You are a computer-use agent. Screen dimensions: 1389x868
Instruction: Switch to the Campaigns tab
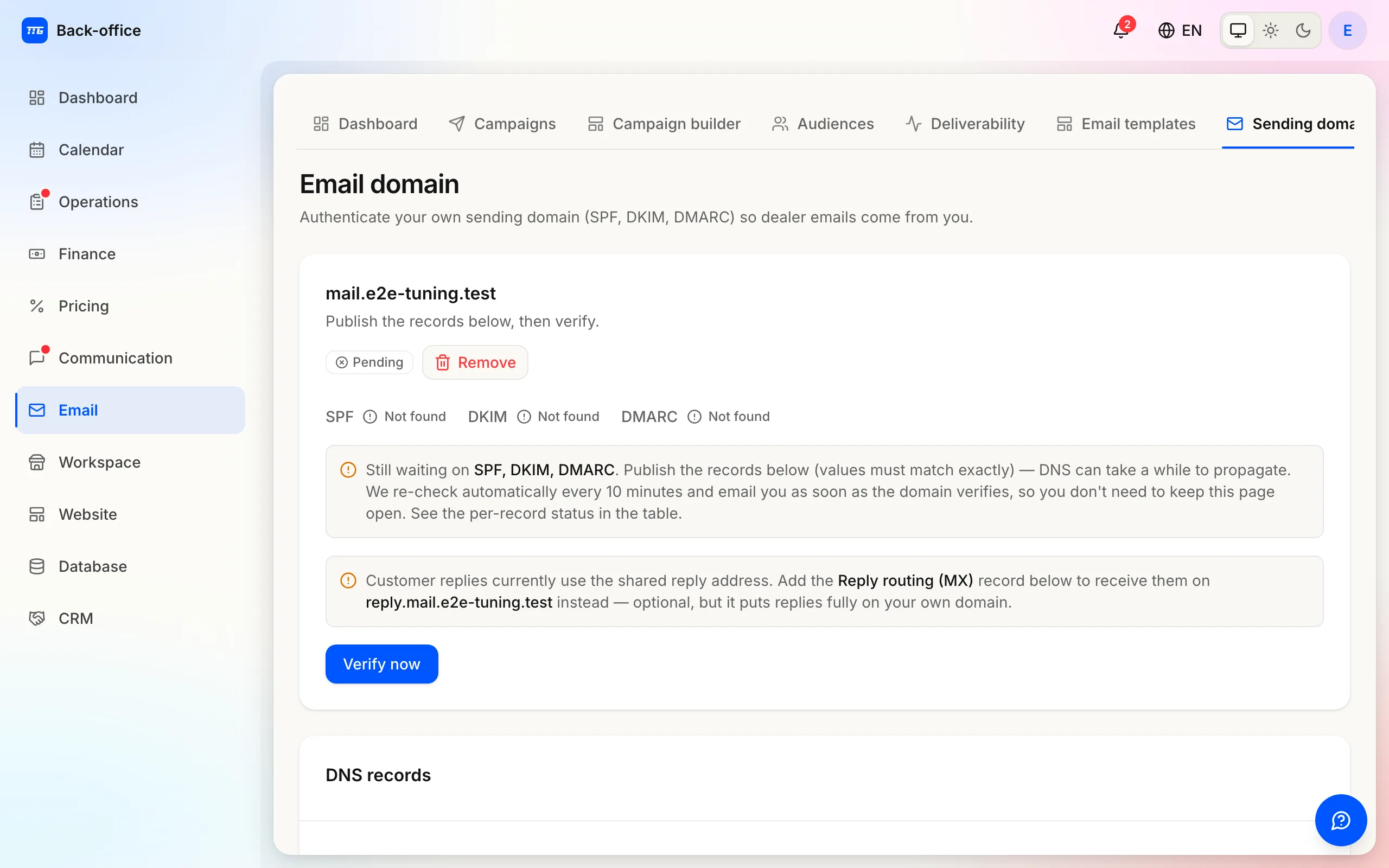[x=502, y=124]
